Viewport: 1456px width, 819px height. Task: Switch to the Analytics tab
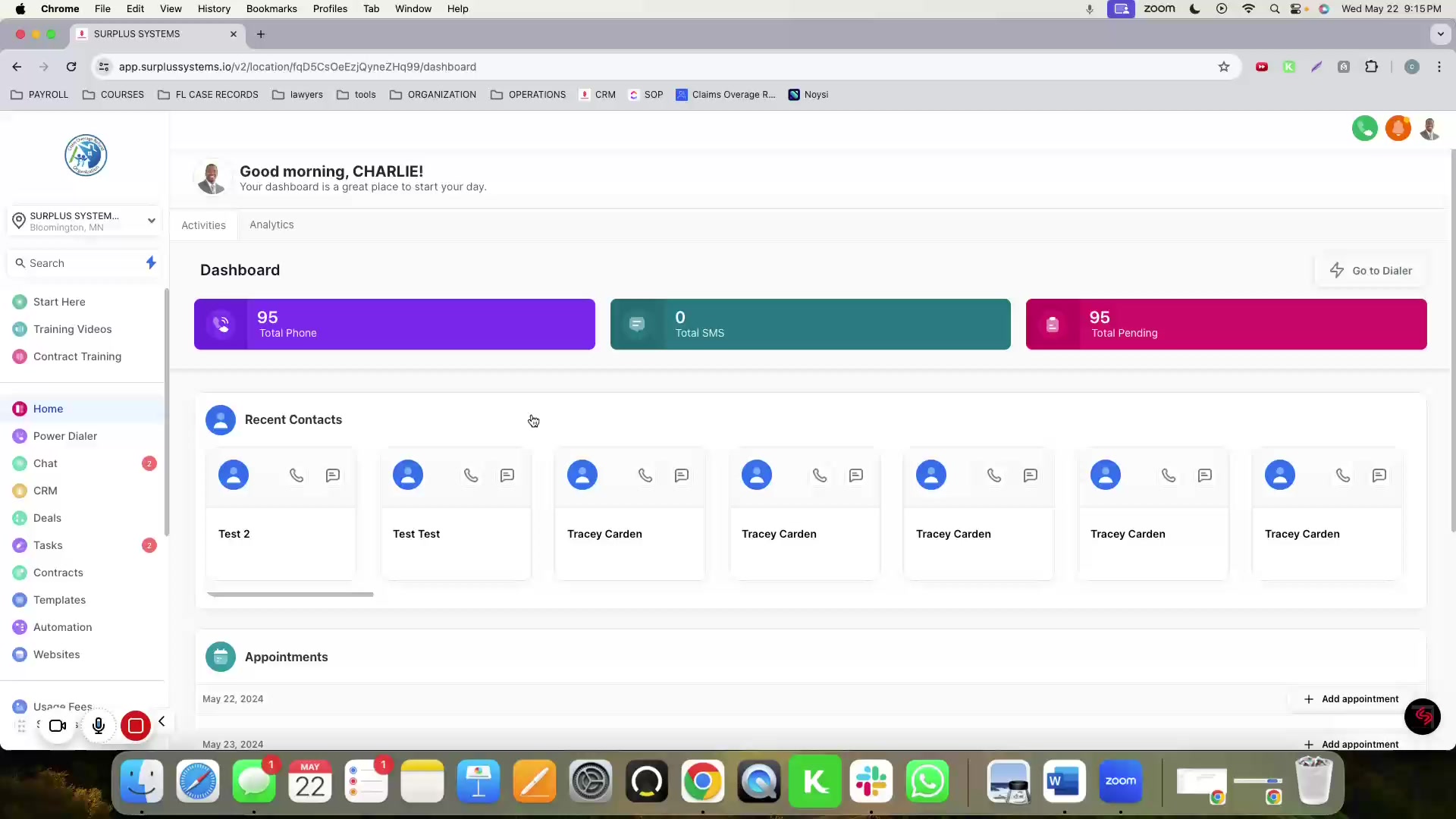[271, 225]
